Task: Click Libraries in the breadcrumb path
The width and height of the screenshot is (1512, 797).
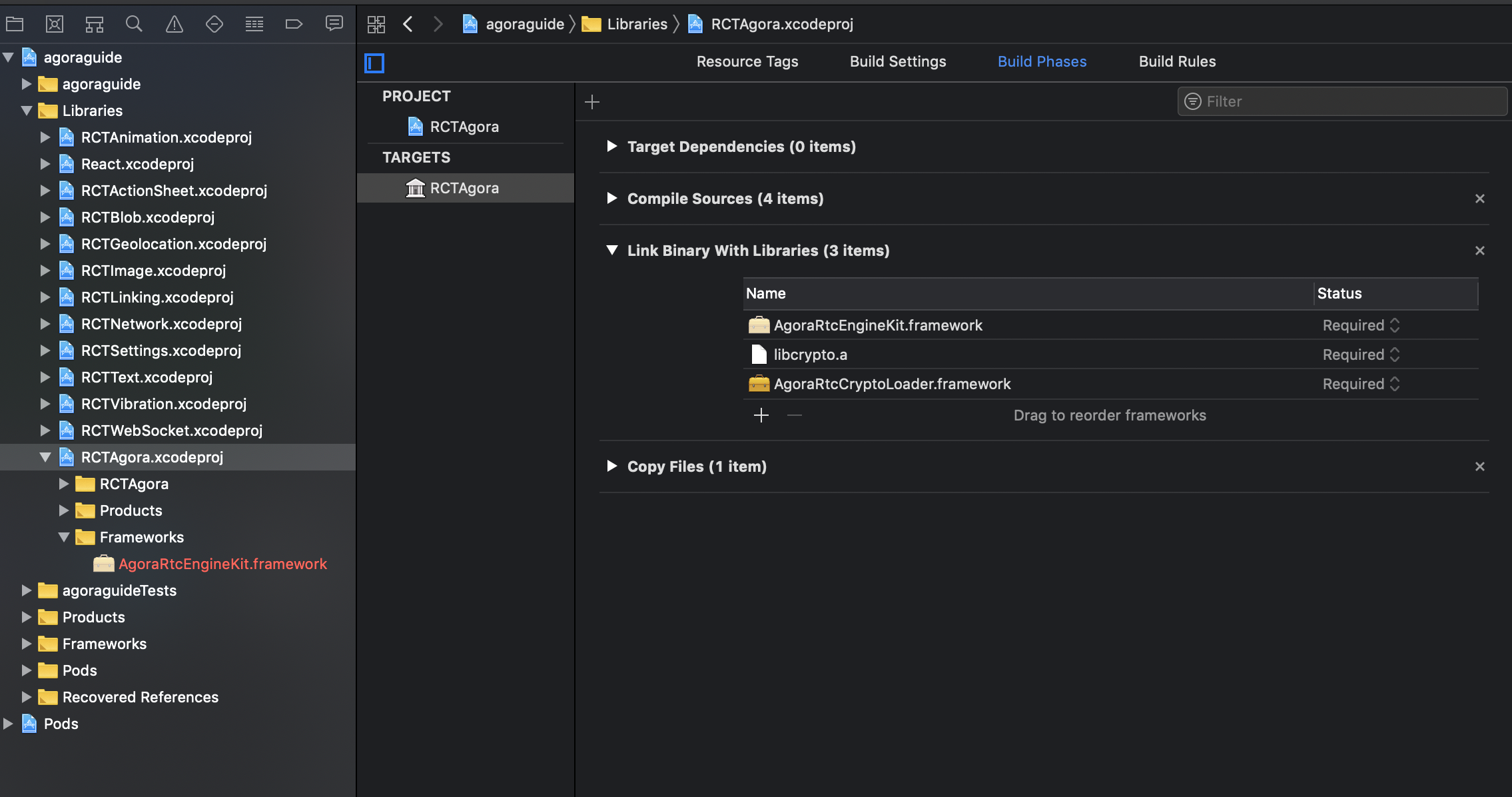Action: click(x=637, y=24)
